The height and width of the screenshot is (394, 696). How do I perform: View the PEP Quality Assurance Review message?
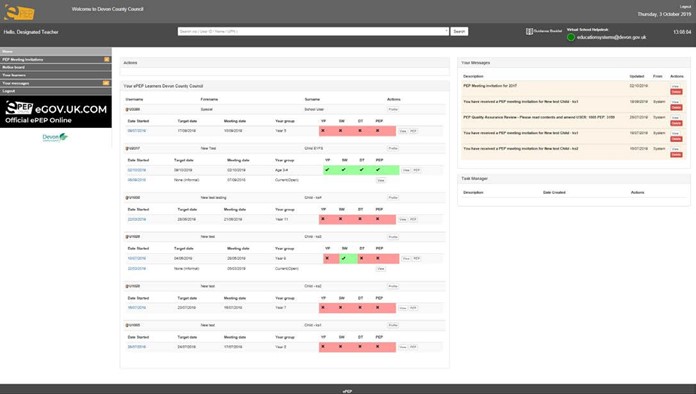[676, 118]
